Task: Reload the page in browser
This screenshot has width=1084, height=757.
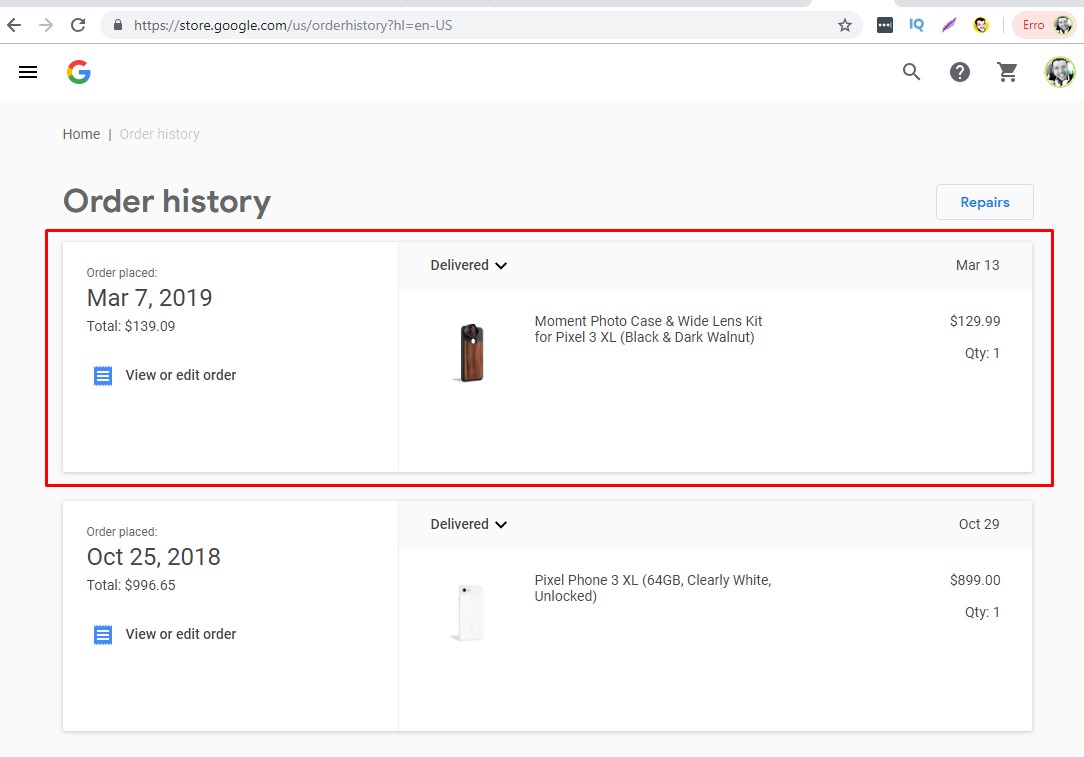Action: click(x=78, y=26)
